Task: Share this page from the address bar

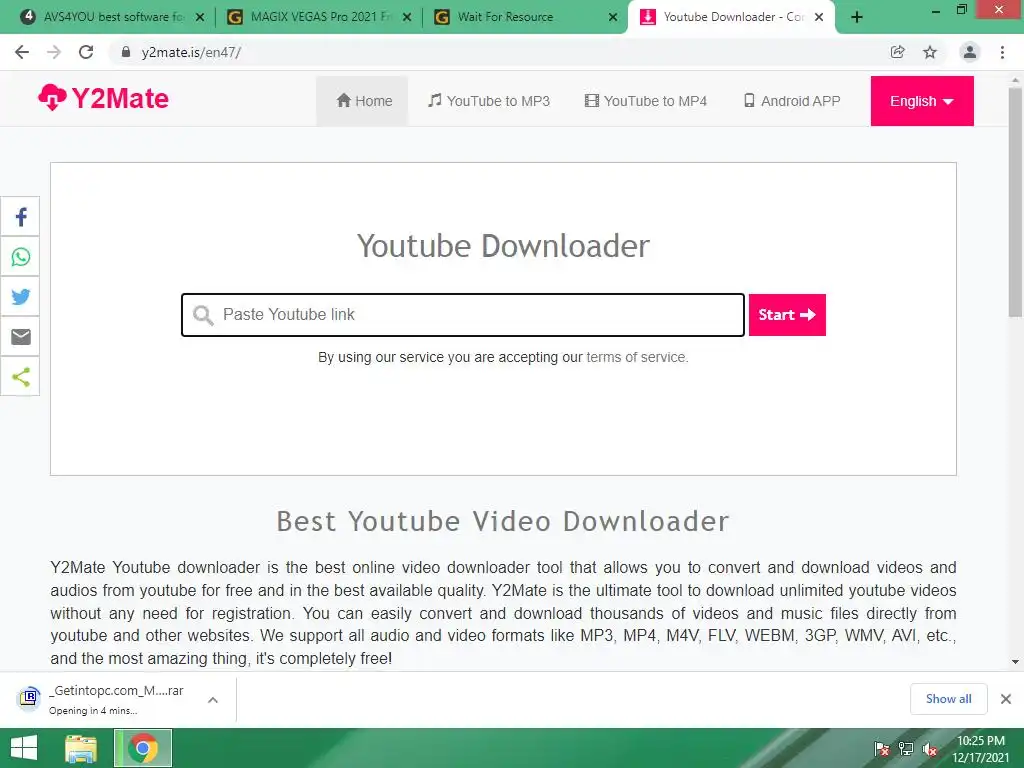Action: point(897,52)
